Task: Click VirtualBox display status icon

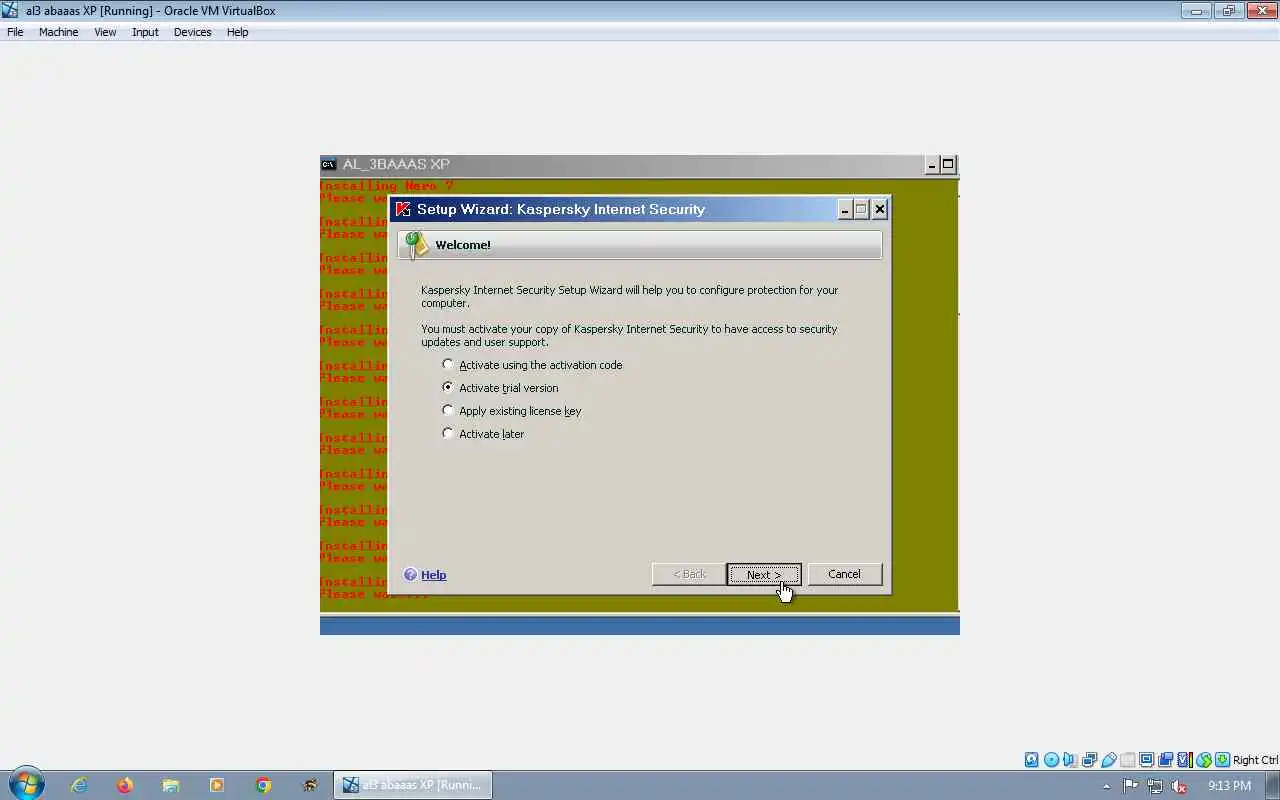Action: tap(1146, 760)
